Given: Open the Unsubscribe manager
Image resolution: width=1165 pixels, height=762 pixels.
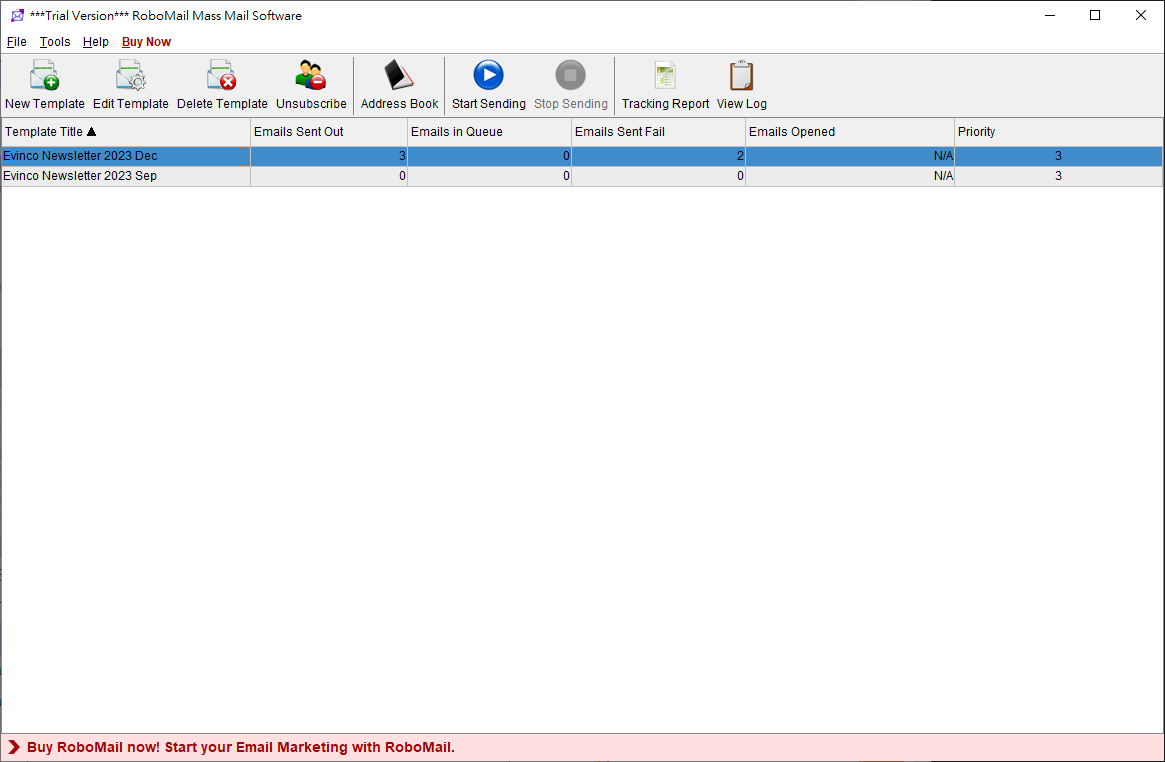Looking at the screenshot, I should coord(310,84).
